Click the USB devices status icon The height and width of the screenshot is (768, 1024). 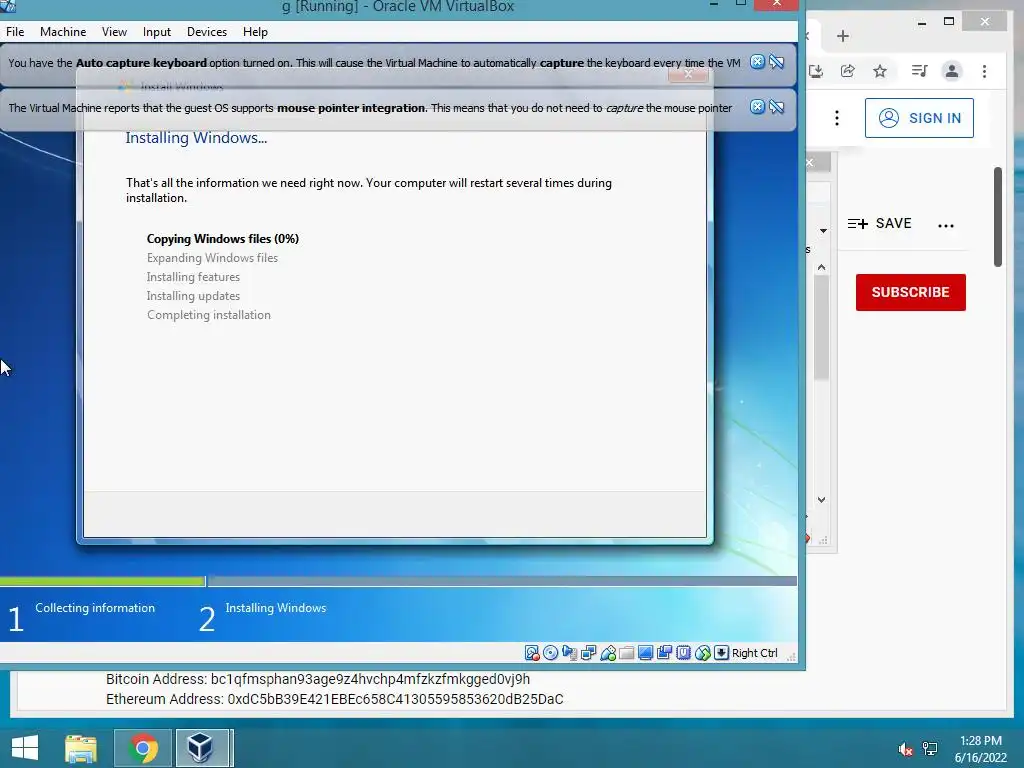tap(608, 652)
